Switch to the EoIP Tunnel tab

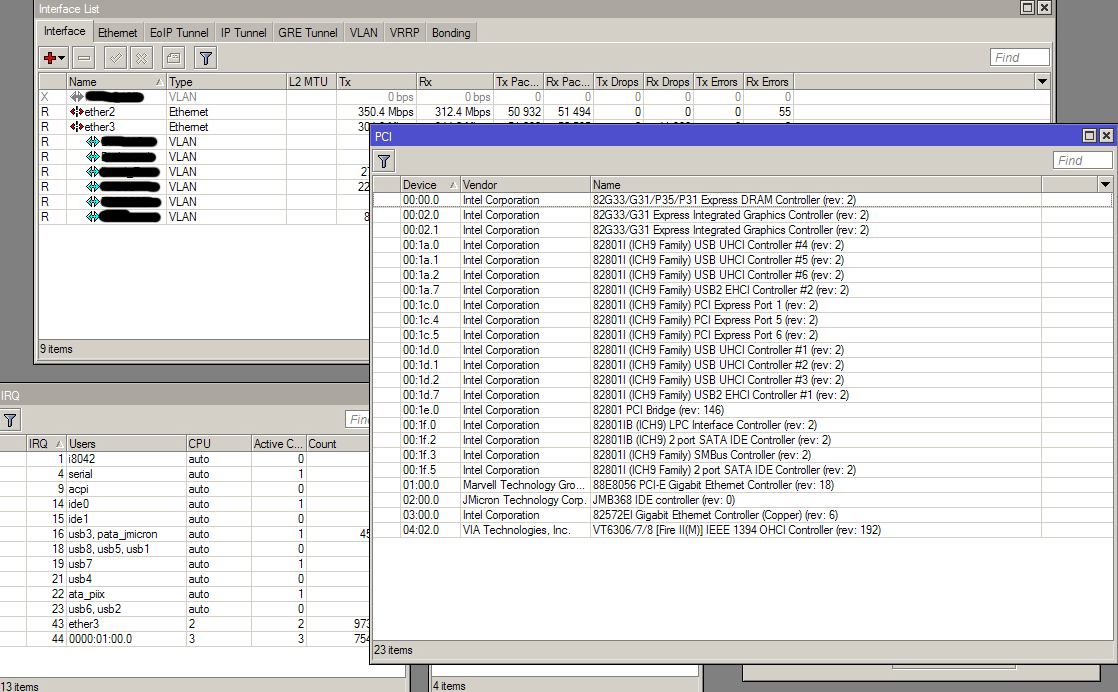(179, 33)
